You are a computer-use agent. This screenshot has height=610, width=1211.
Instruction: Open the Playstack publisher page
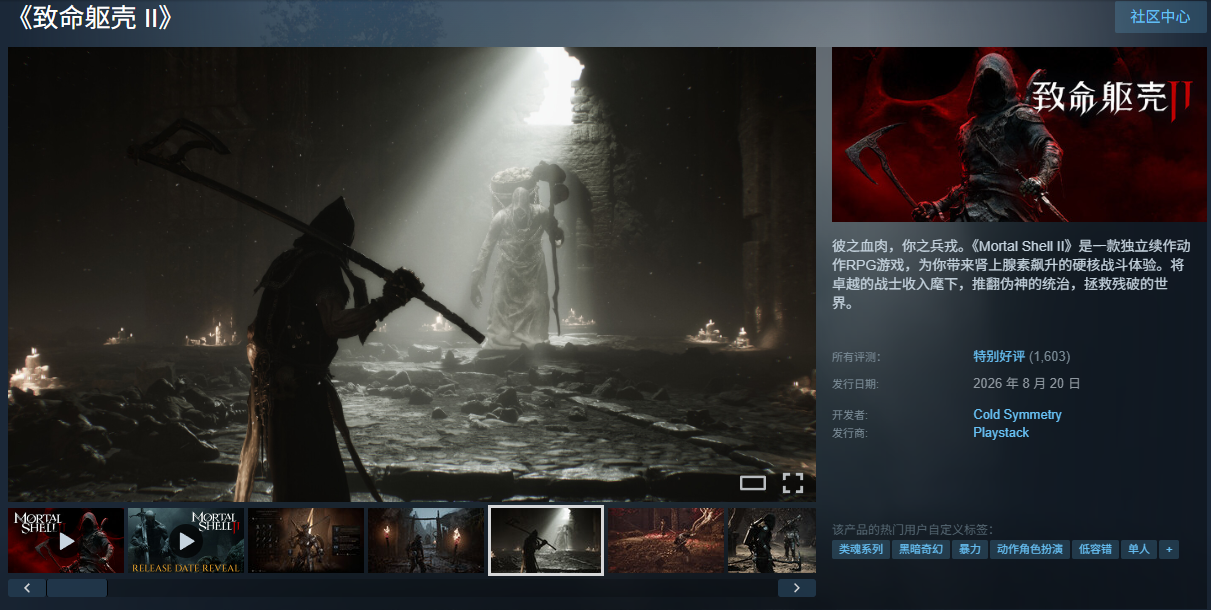point(1001,432)
